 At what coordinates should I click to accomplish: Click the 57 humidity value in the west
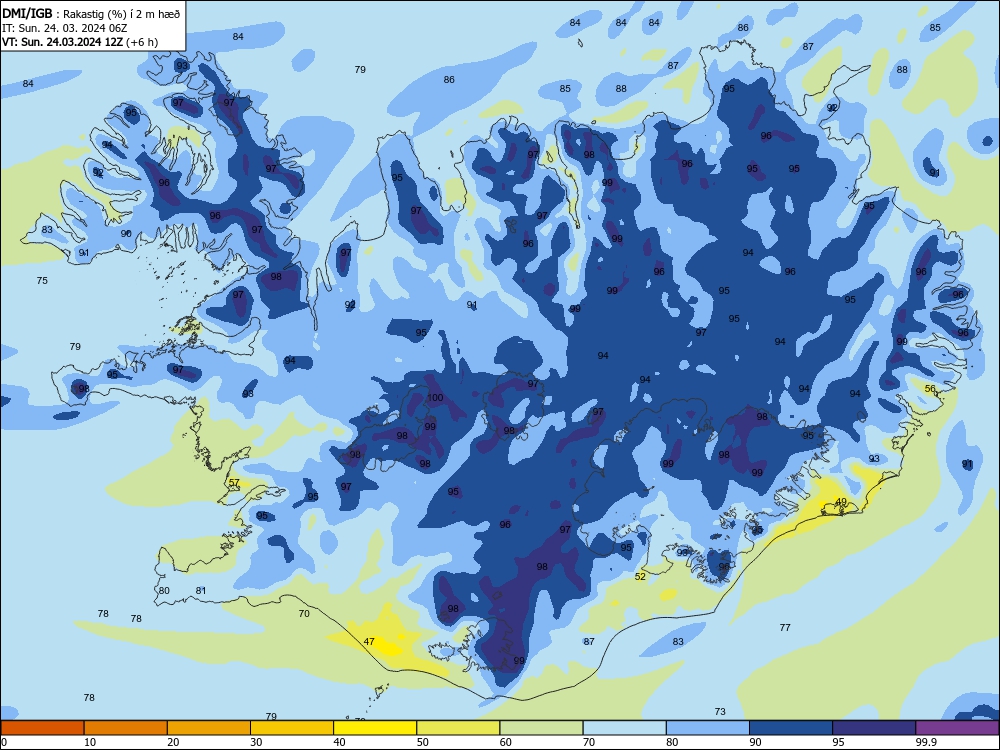235,483
